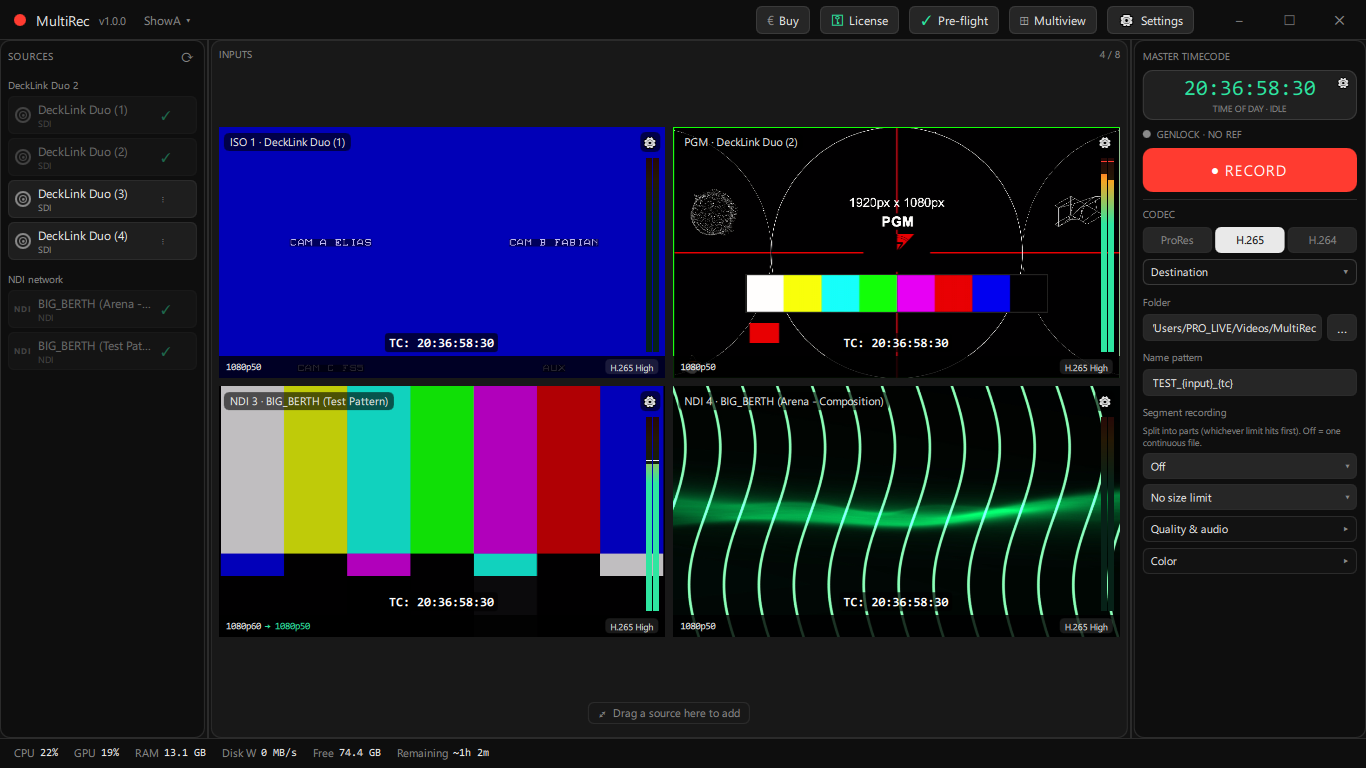The height and width of the screenshot is (768, 1366).
Task: Click the H.265 High badge on NDI 4
Action: pos(1087,627)
